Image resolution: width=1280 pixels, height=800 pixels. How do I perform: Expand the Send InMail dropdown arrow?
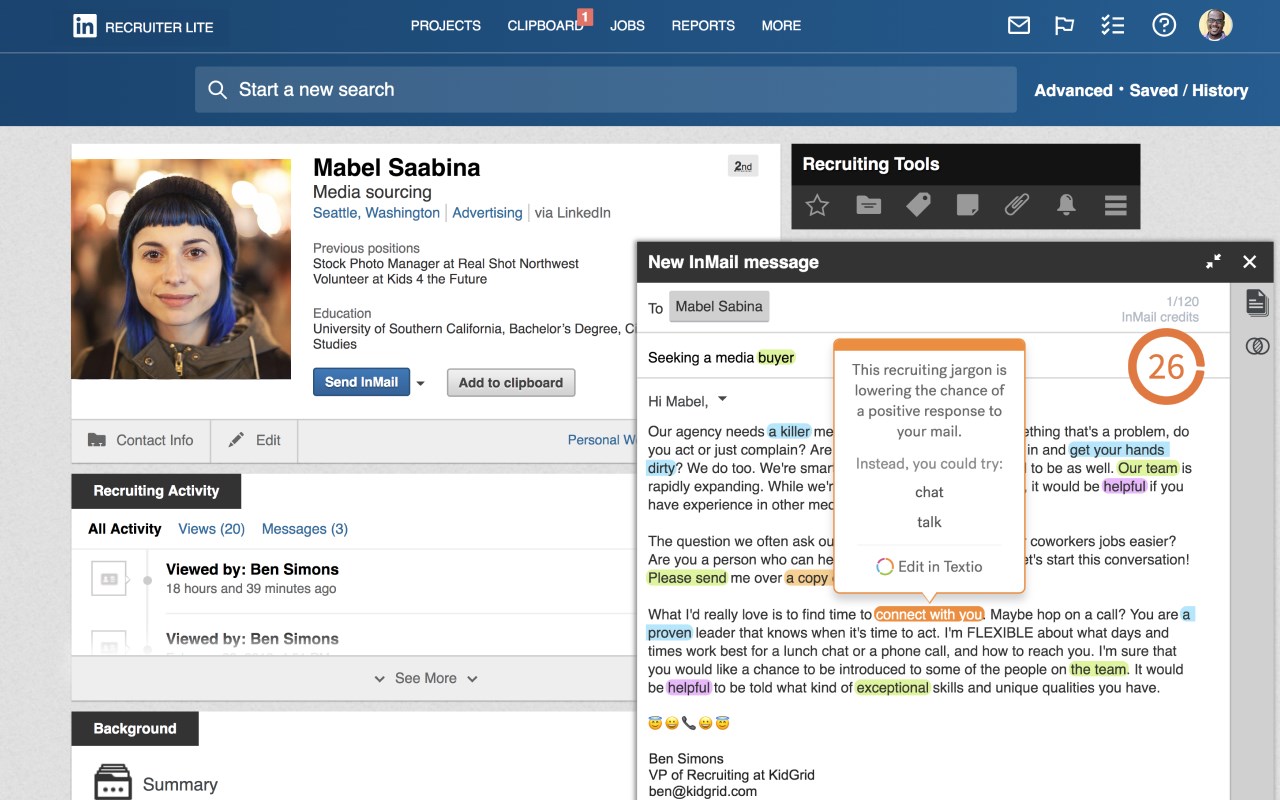[x=421, y=383]
